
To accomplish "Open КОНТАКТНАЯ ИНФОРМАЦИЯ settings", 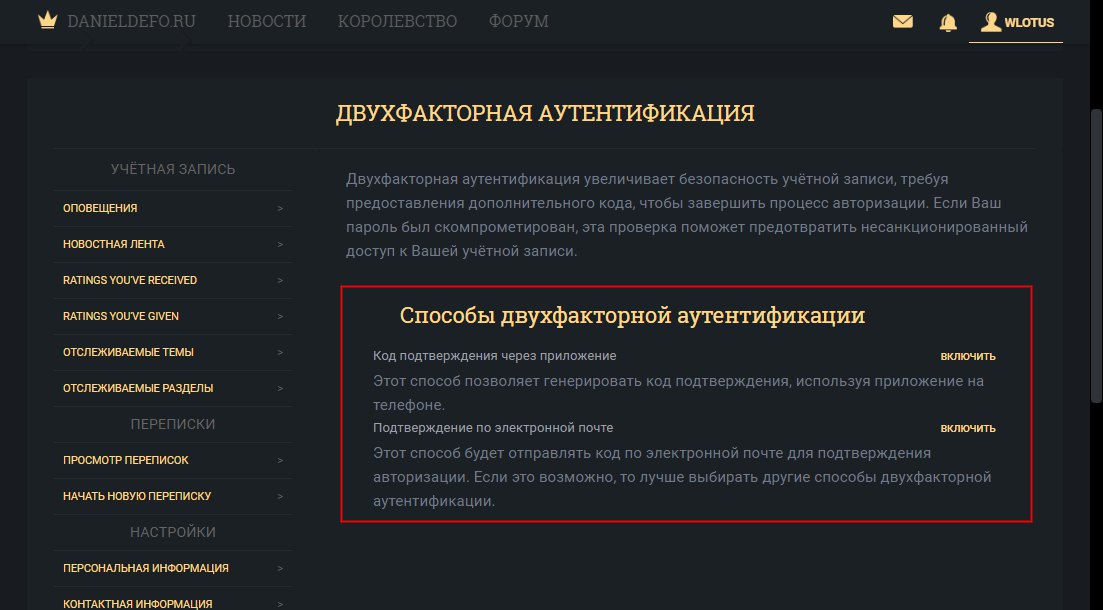I will coord(173,599).
